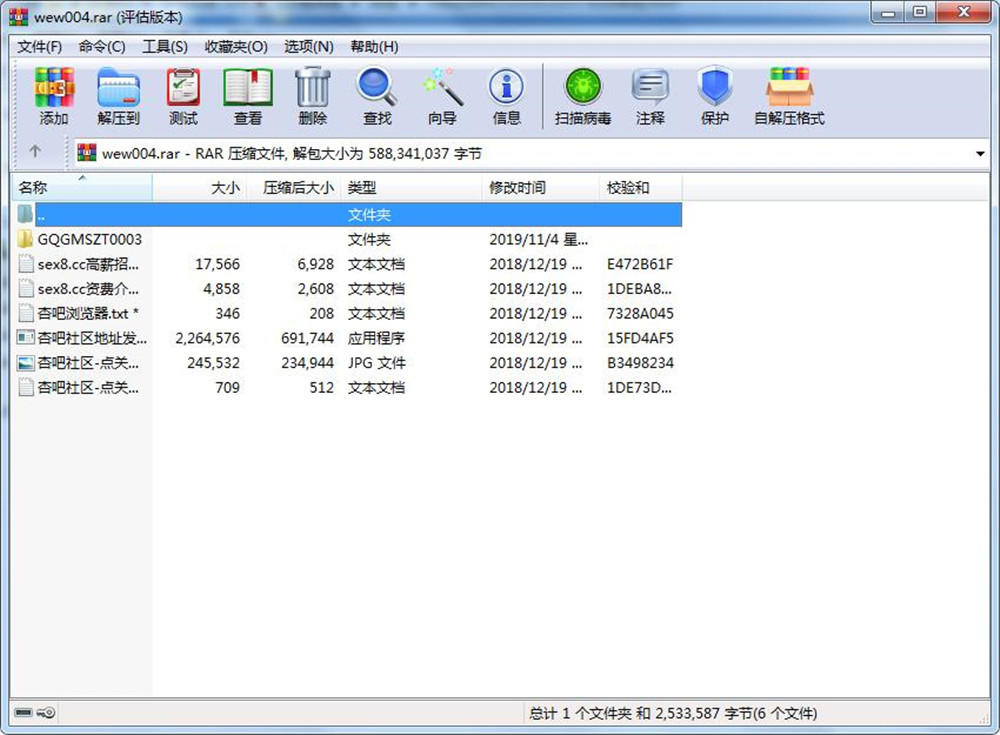Click checksum value E472B61F

(640, 264)
